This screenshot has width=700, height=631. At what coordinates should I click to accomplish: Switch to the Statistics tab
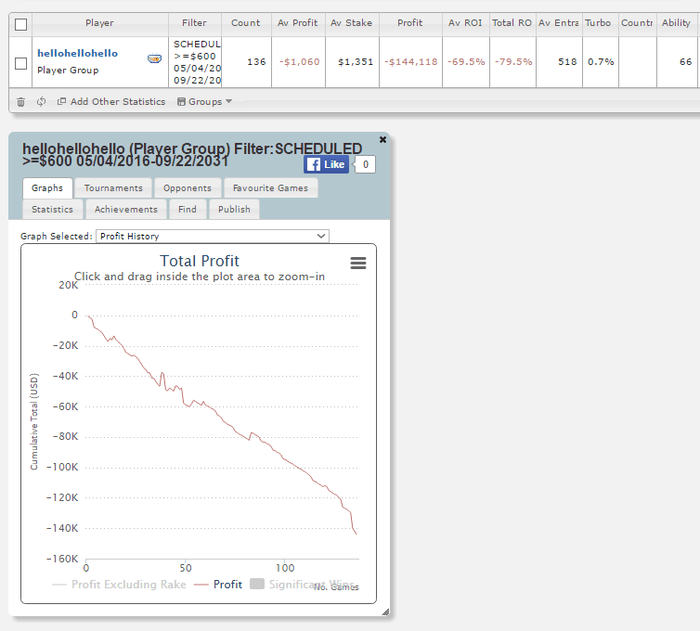(x=52, y=209)
